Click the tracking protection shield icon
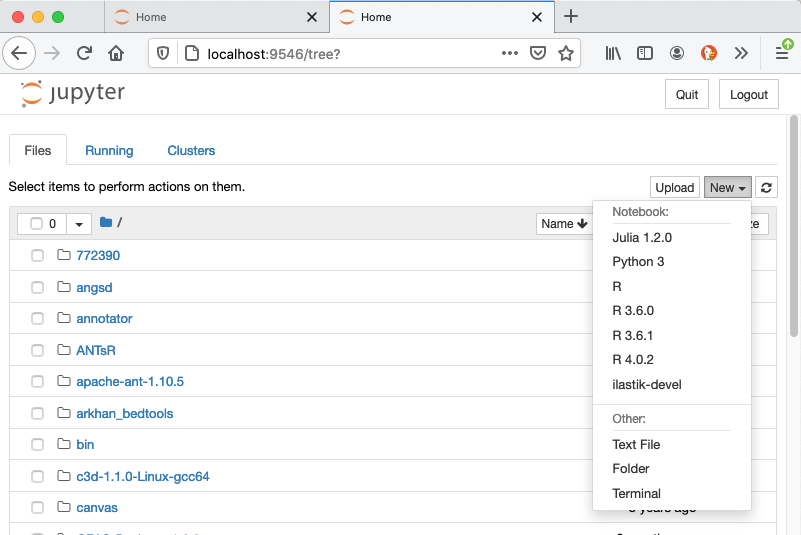The image size is (801, 535). pos(162,53)
